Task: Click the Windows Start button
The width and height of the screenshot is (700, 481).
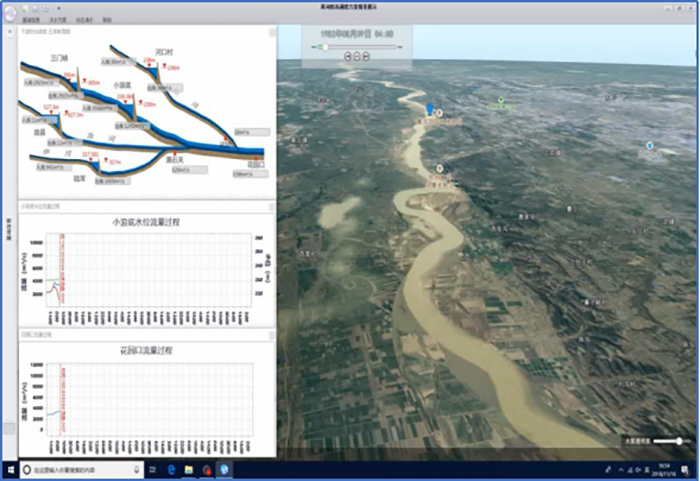Action: click(x=10, y=469)
